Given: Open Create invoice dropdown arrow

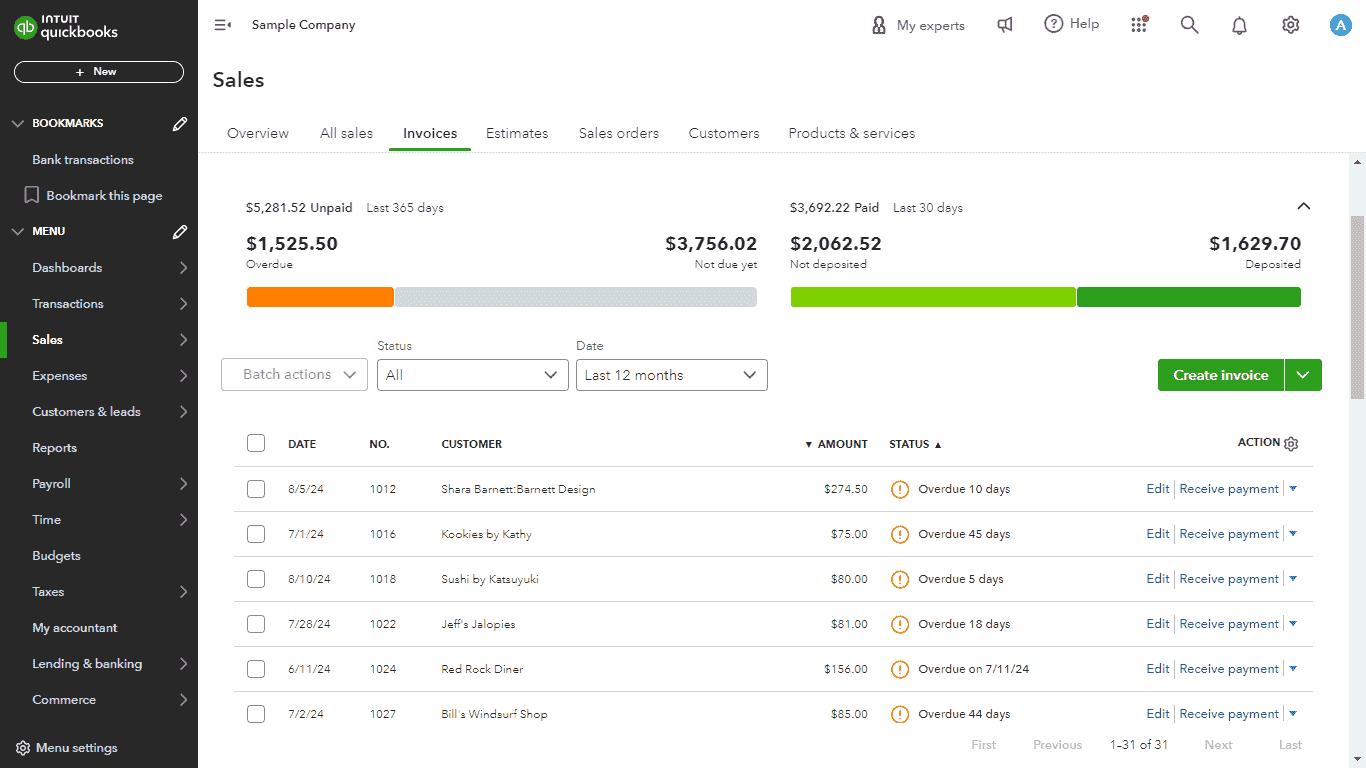Looking at the screenshot, I should point(1303,375).
